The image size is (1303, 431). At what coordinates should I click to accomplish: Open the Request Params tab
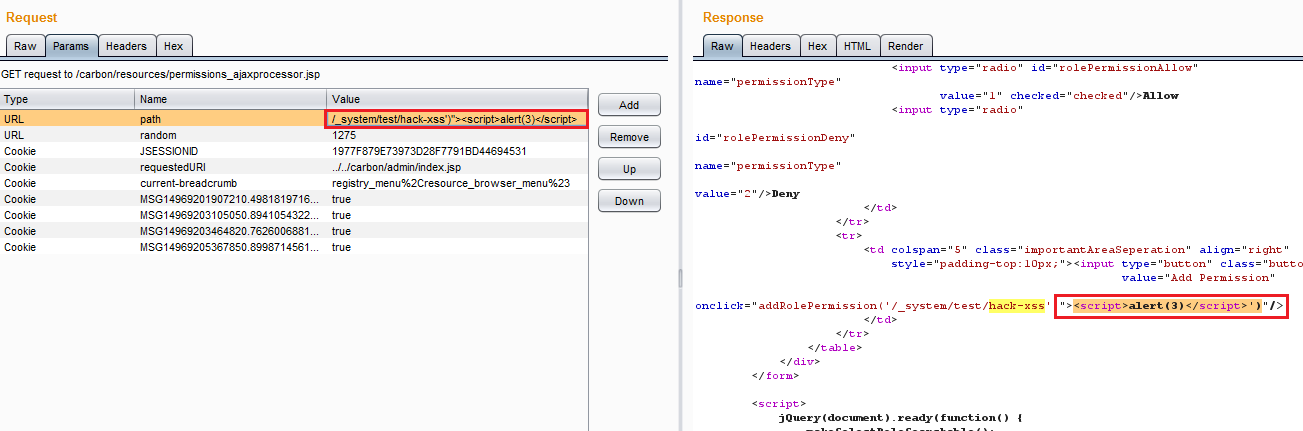tap(71, 46)
